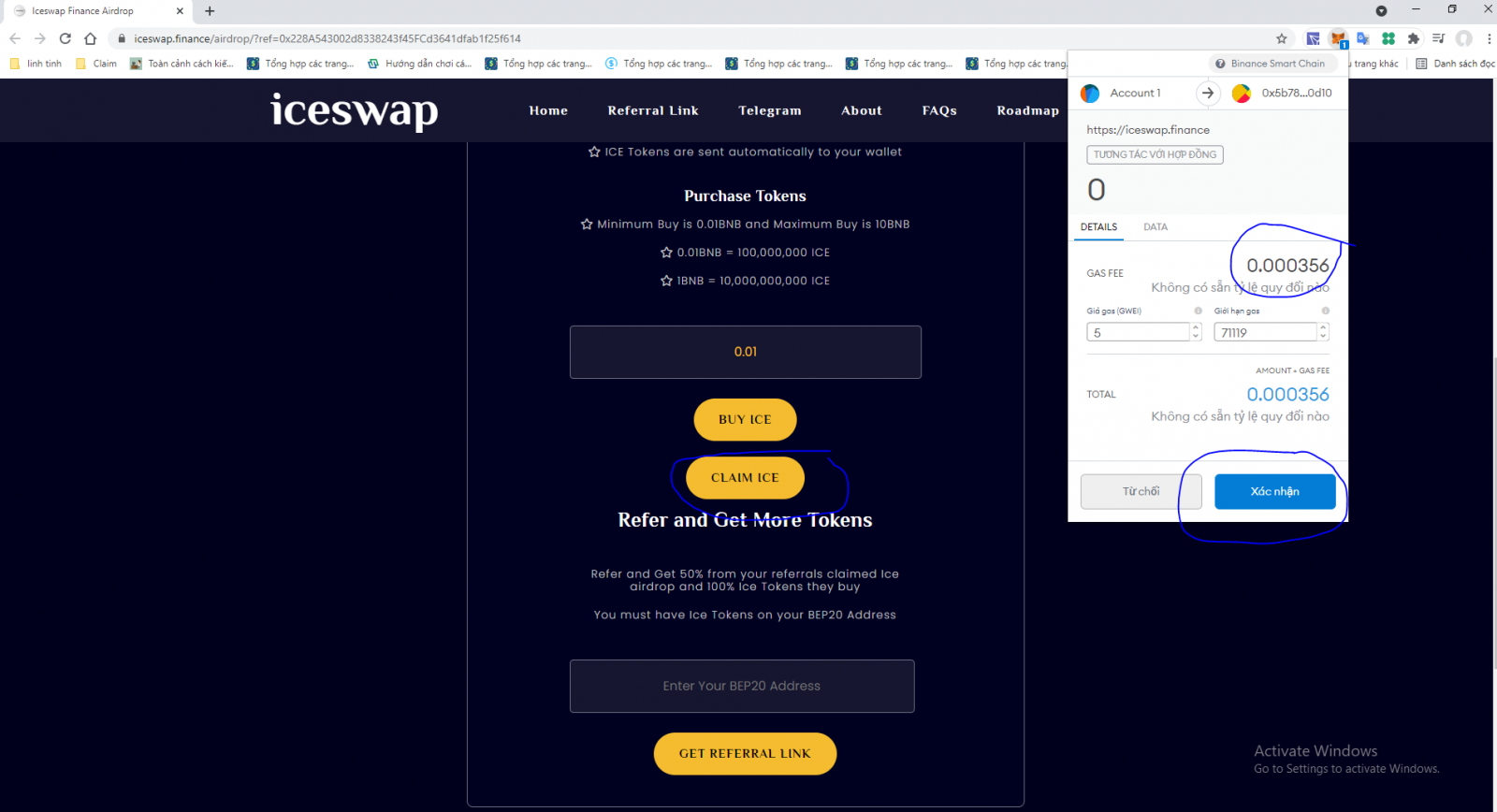Click the Account 1 avatar icon
Screen dimensions: 1497x812
tap(1090, 94)
